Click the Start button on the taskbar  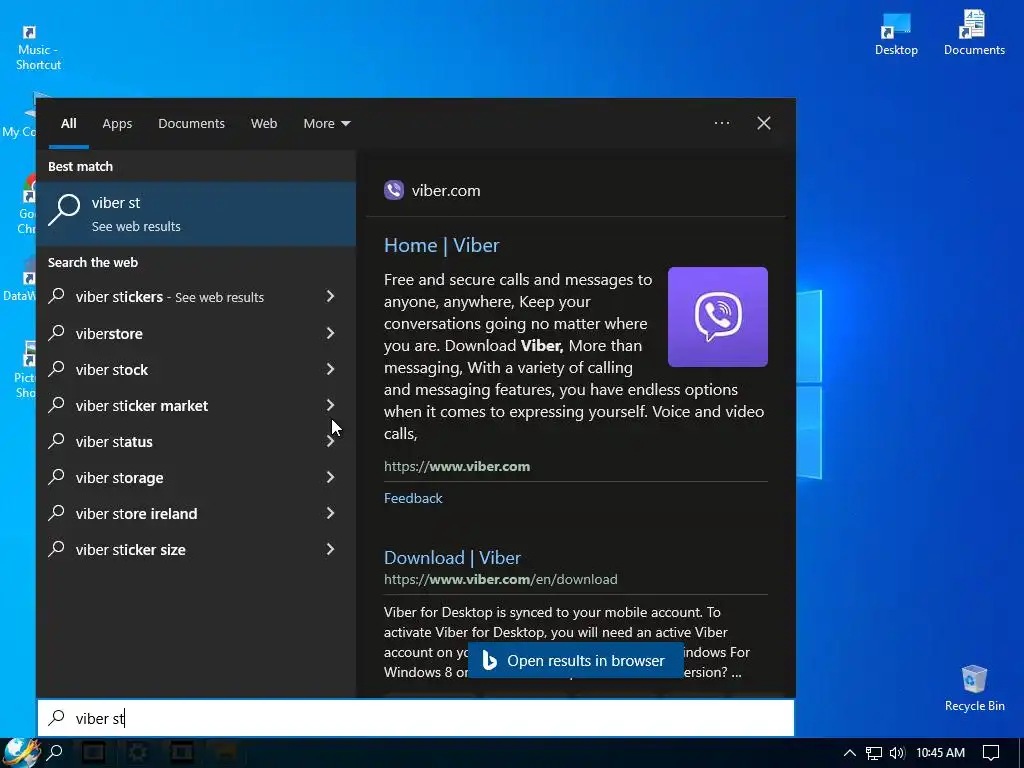click(x=20, y=752)
